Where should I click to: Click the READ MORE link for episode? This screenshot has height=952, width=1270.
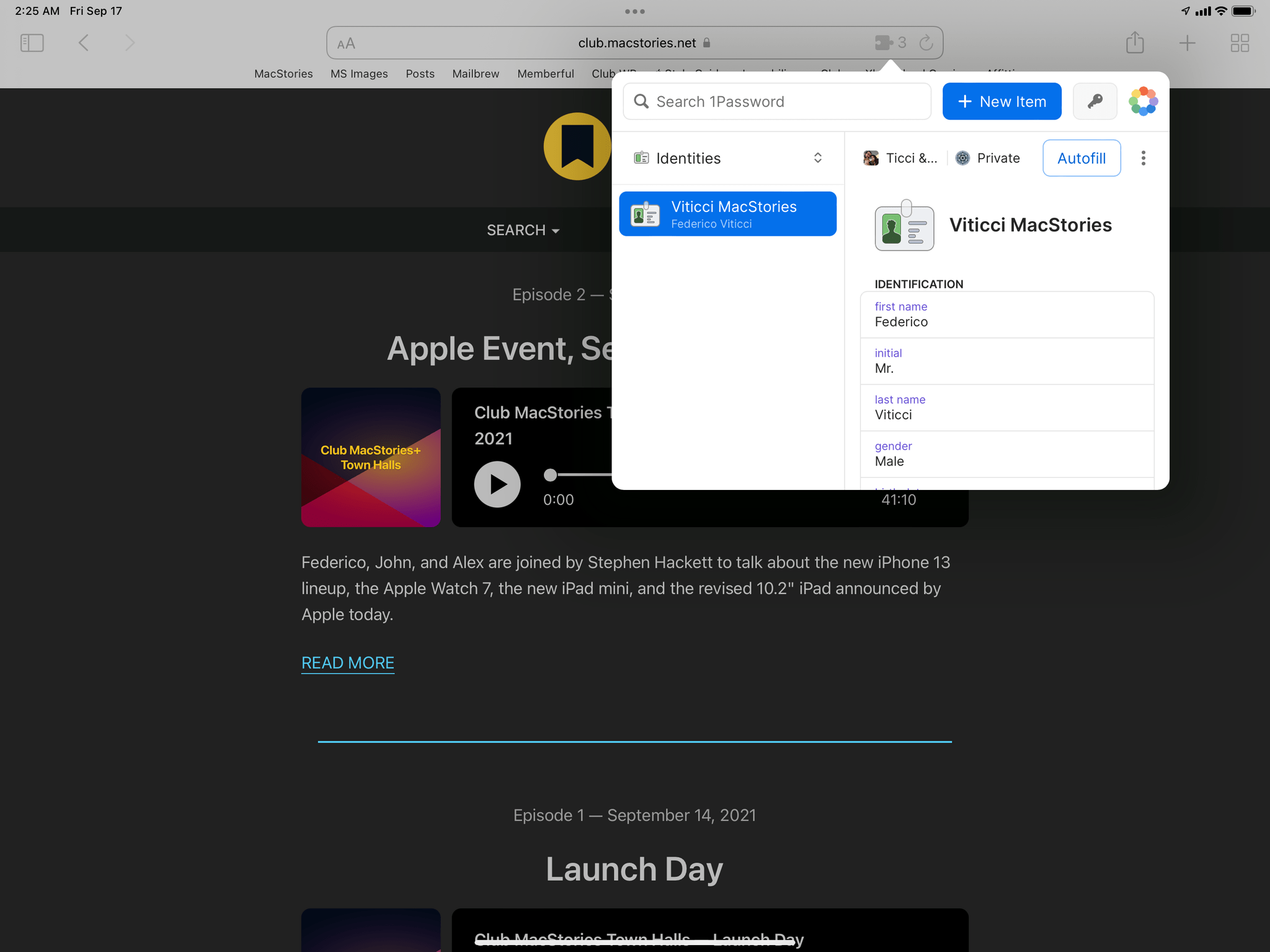pyautogui.click(x=348, y=662)
